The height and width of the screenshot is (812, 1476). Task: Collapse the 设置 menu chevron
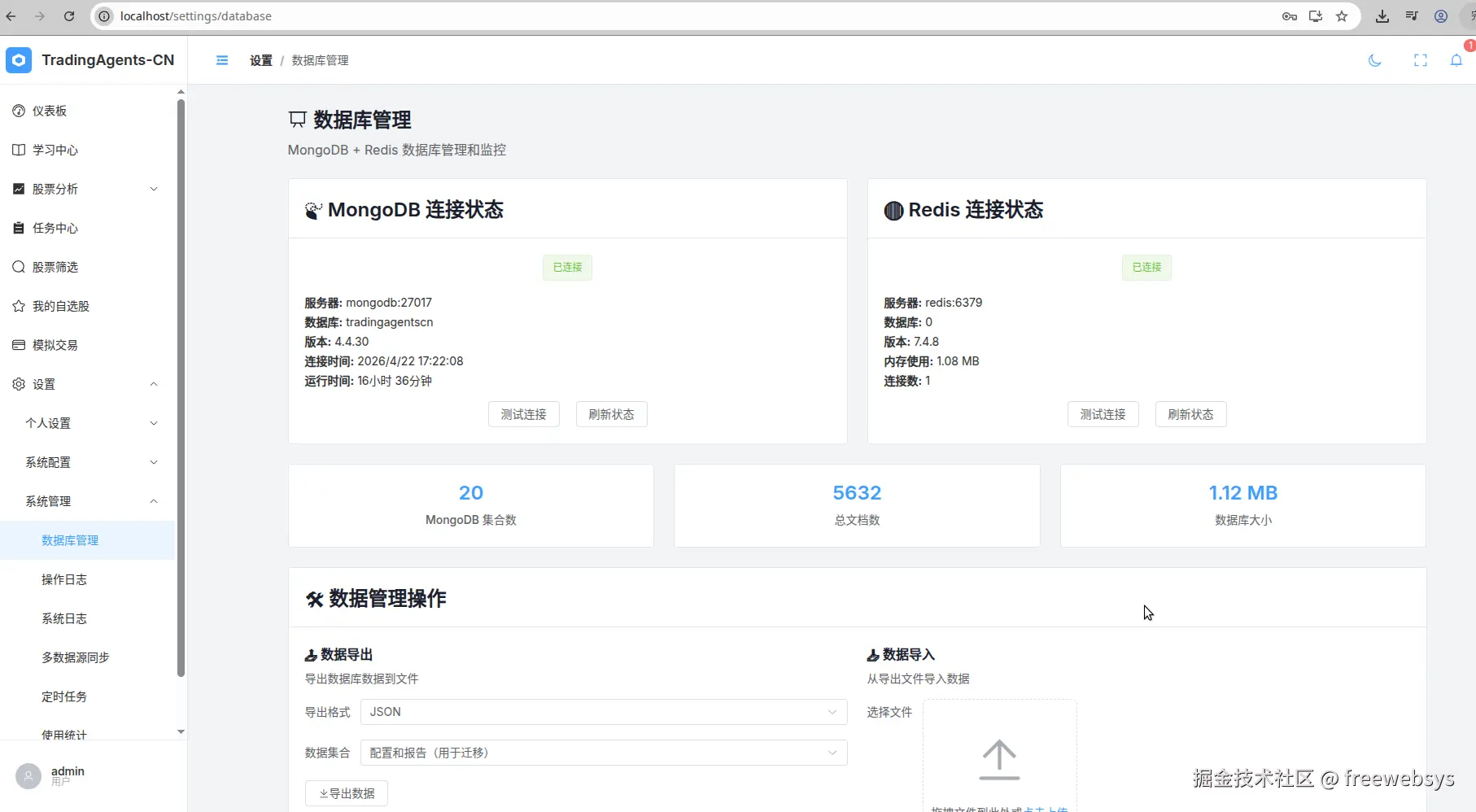[154, 384]
